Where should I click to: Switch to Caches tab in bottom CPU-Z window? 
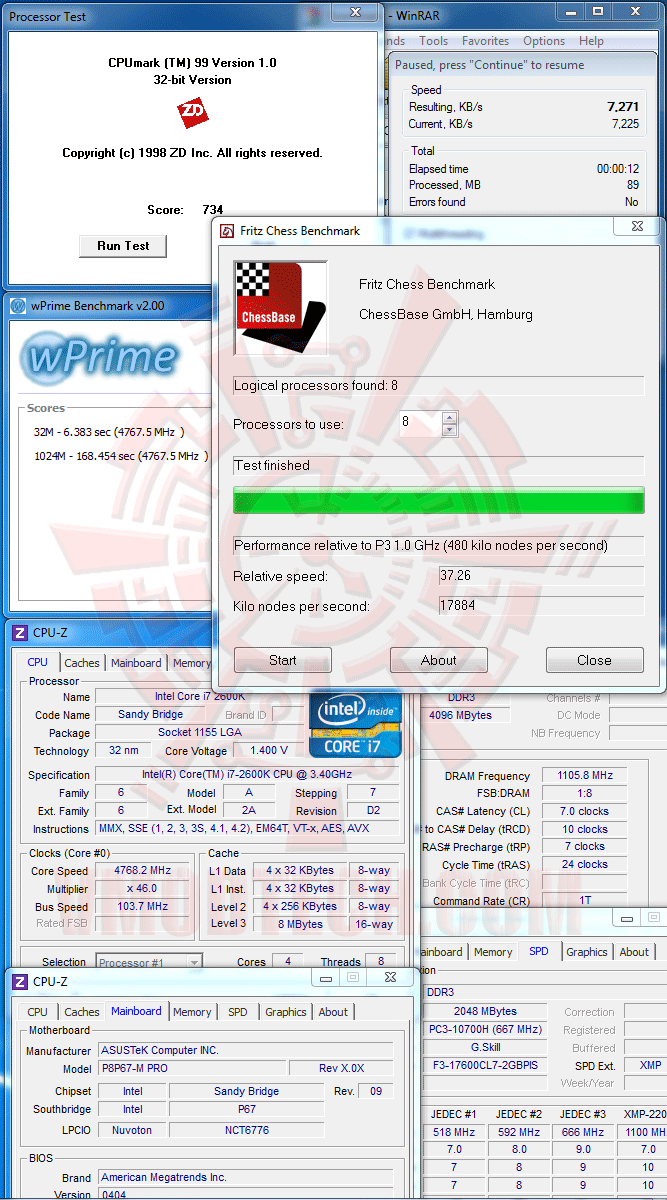coord(82,1012)
